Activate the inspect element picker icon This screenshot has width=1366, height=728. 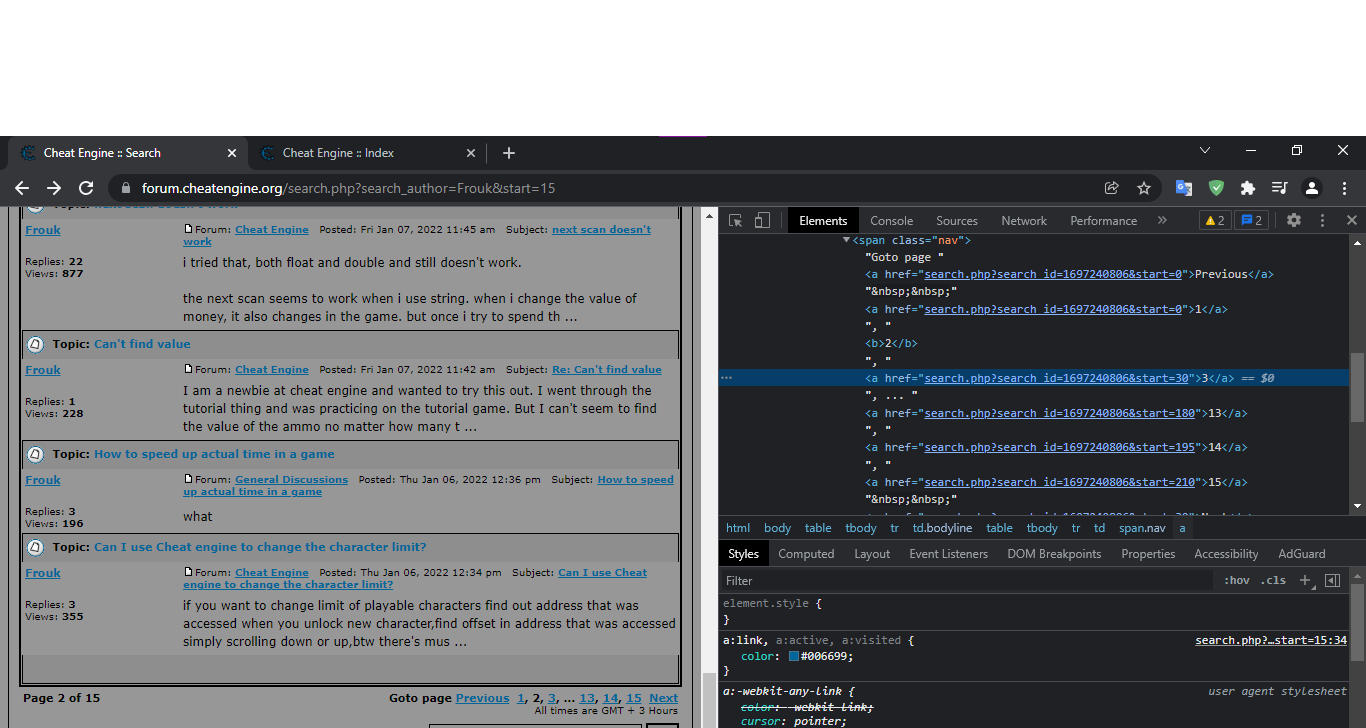[x=735, y=220]
